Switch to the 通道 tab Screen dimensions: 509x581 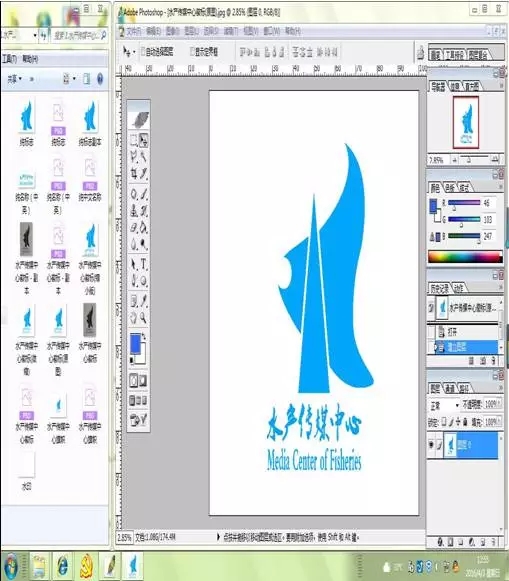449,388
